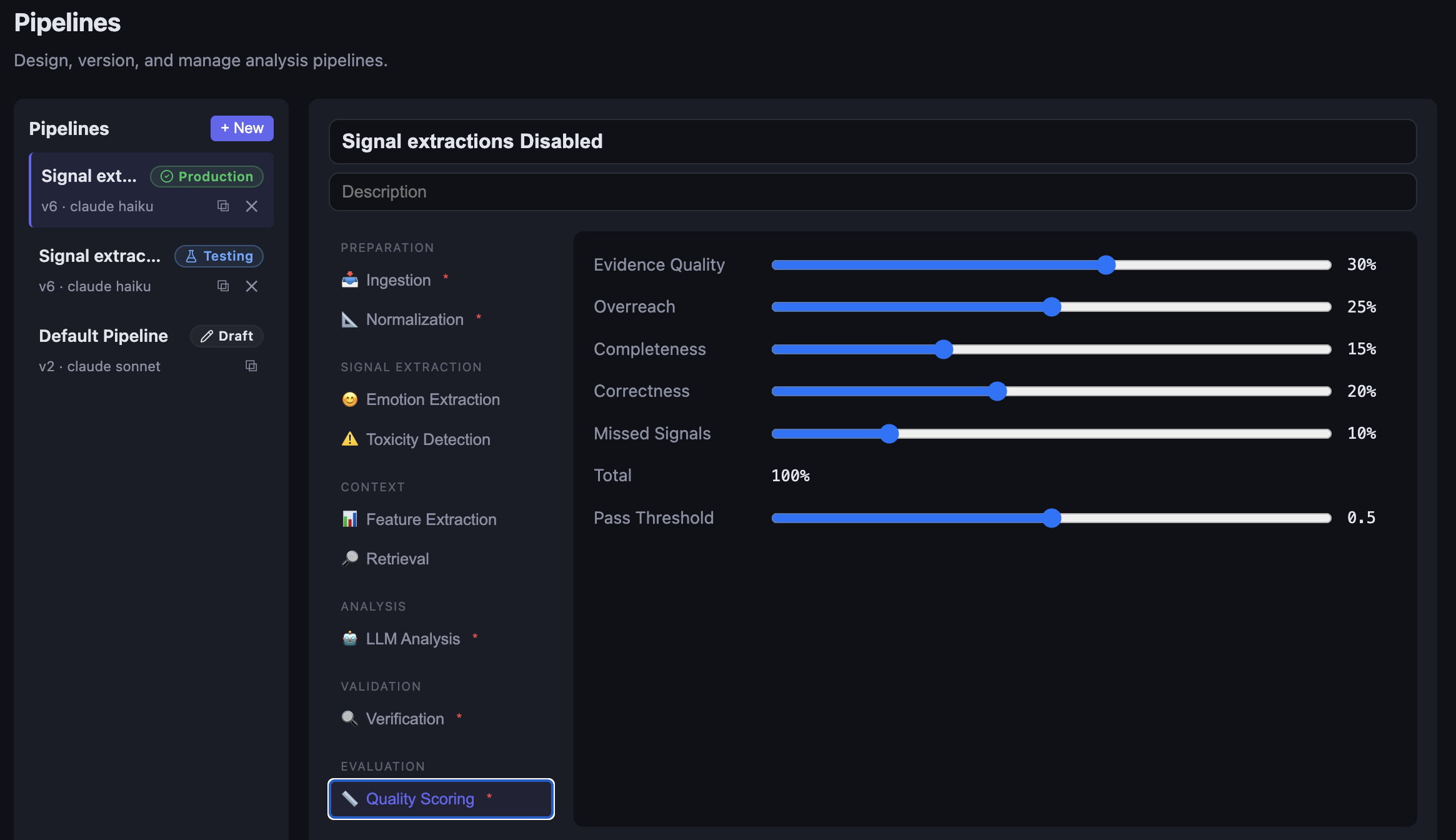Viewport: 1456px width, 840px height.
Task: Click the Quality Scoring pencil icon
Action: 349,798
